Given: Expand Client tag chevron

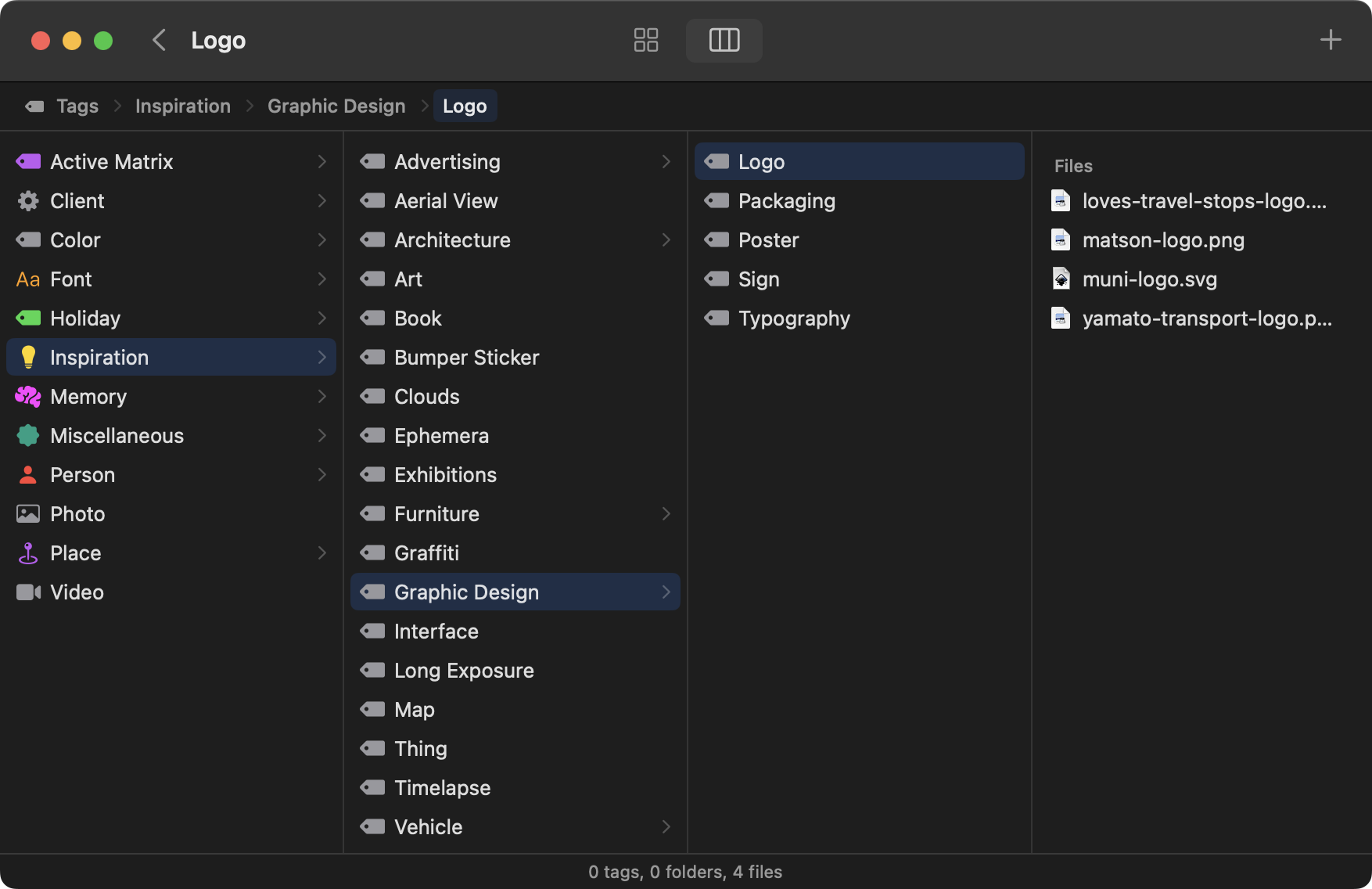Looking at the screenshot, I should coord(322,200).
